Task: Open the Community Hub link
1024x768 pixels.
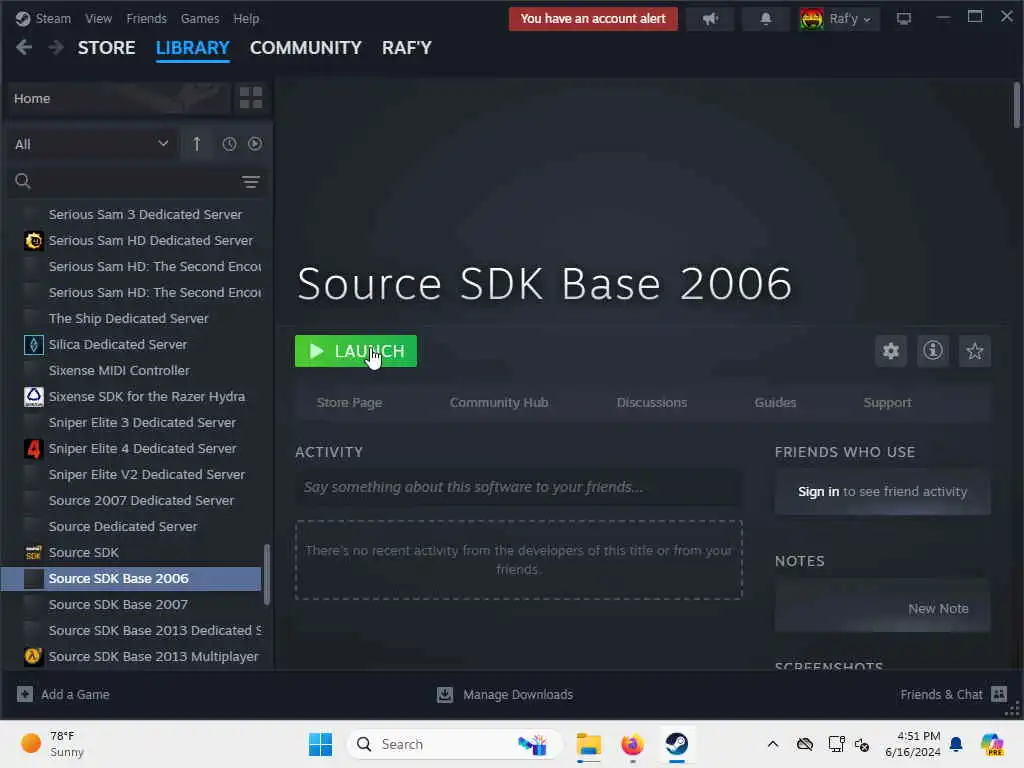Action: tap(499, 402)
